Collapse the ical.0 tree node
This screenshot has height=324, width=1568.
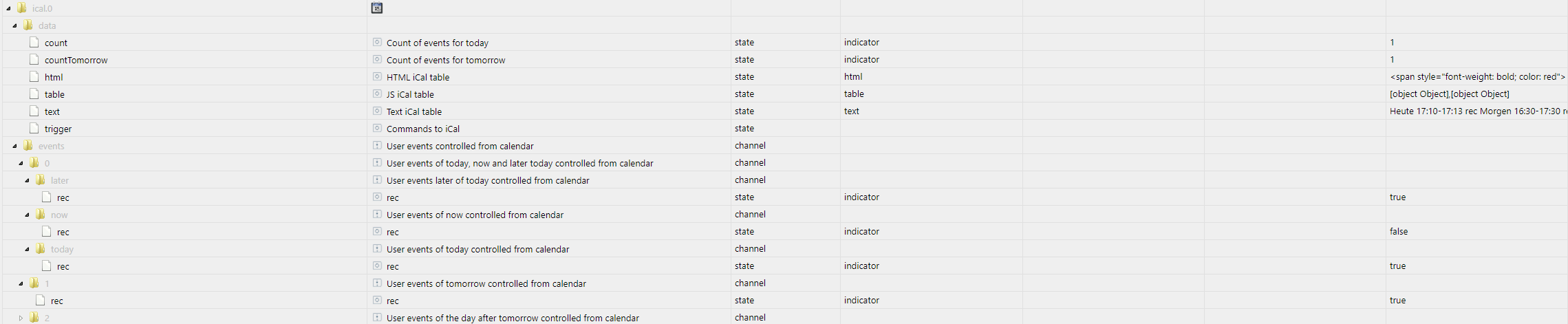click(x=8, y=8)
